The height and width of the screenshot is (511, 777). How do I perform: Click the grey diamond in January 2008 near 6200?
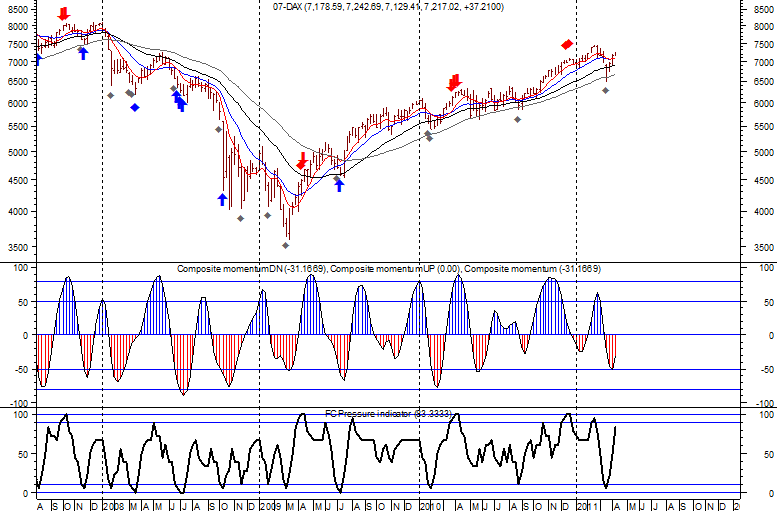[111, 95]
